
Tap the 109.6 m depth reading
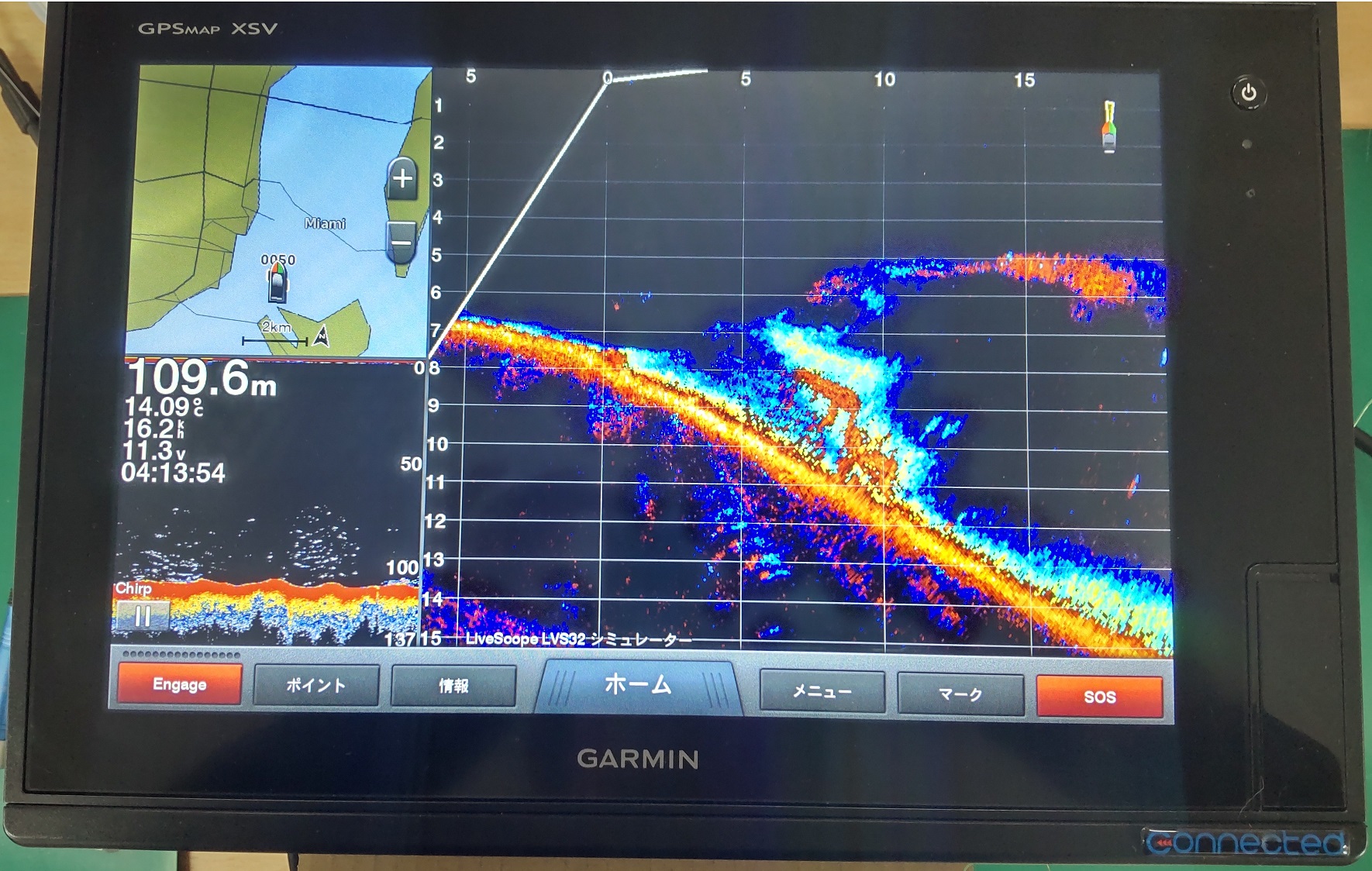coord(202,377)
